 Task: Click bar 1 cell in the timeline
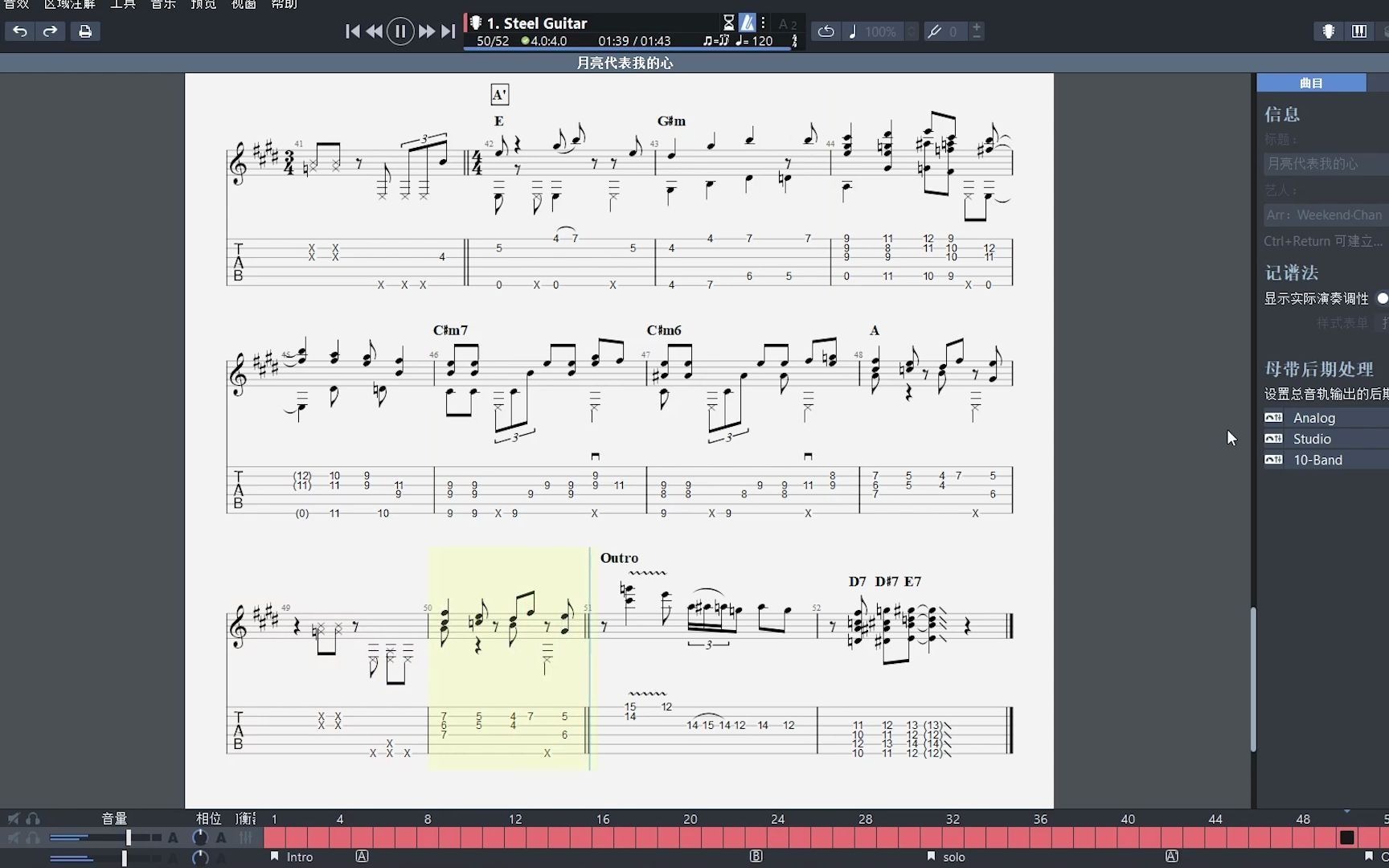click(x=274, y=837)
